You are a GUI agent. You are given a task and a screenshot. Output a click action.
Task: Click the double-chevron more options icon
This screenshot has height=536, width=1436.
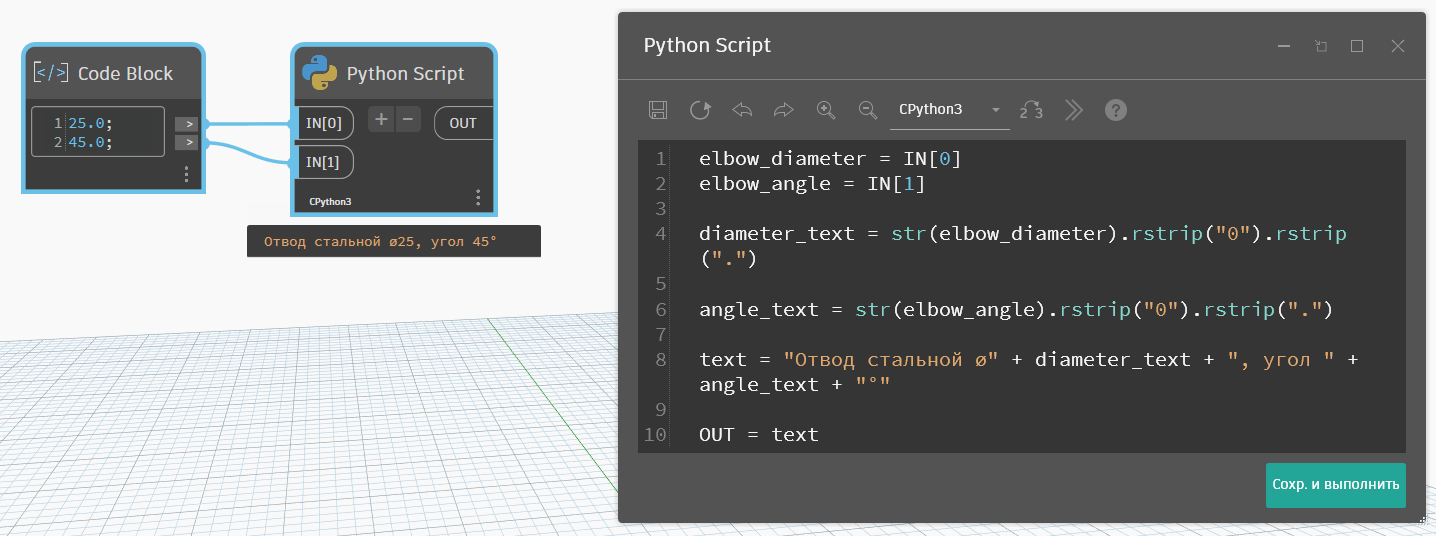1074,110
